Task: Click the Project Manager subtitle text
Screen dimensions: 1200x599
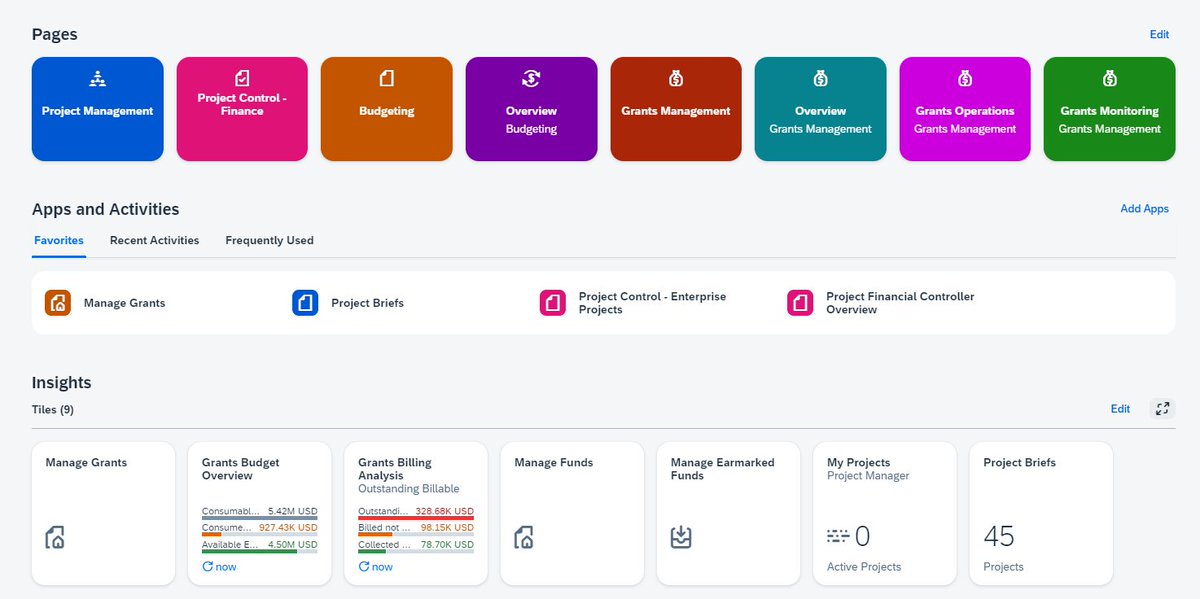Action: (868, 476)
